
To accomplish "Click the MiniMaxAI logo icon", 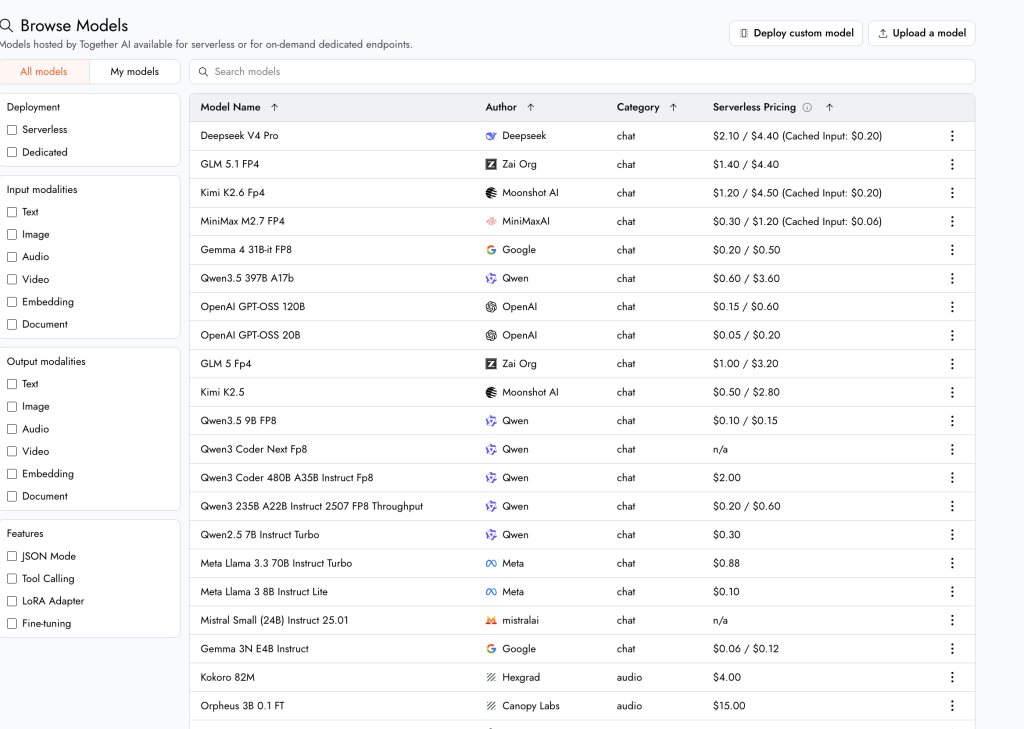I will [x=491, y=221].
